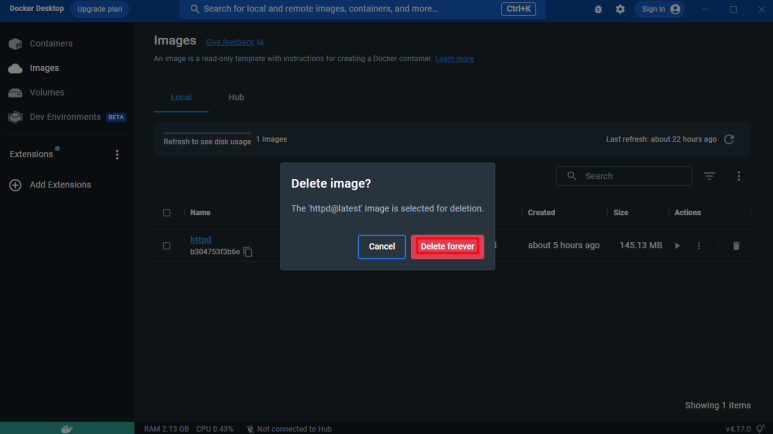Click the Refresh to see disk usage bar

click(x=207, y=133)
